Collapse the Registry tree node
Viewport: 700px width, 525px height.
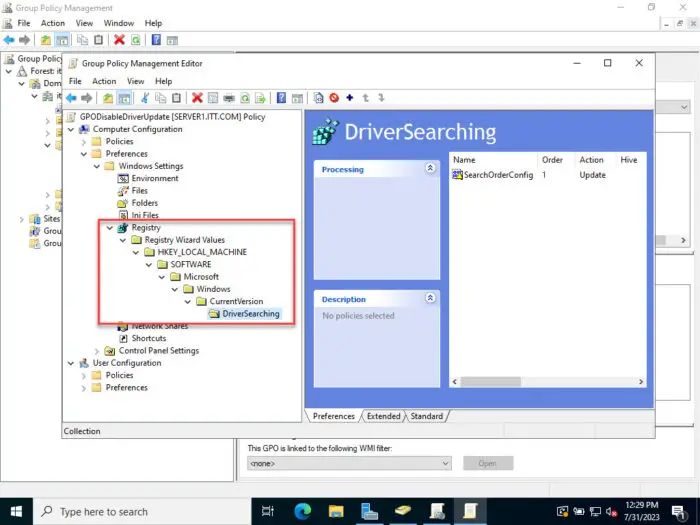coord(109,228)
